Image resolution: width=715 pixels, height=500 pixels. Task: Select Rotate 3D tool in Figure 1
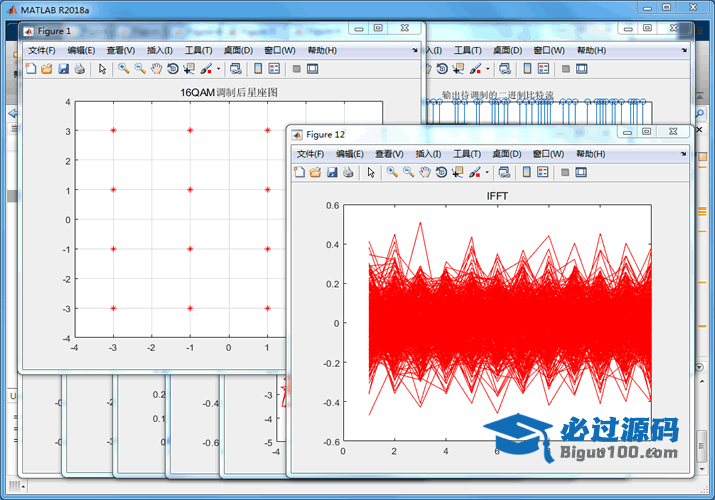172,69
